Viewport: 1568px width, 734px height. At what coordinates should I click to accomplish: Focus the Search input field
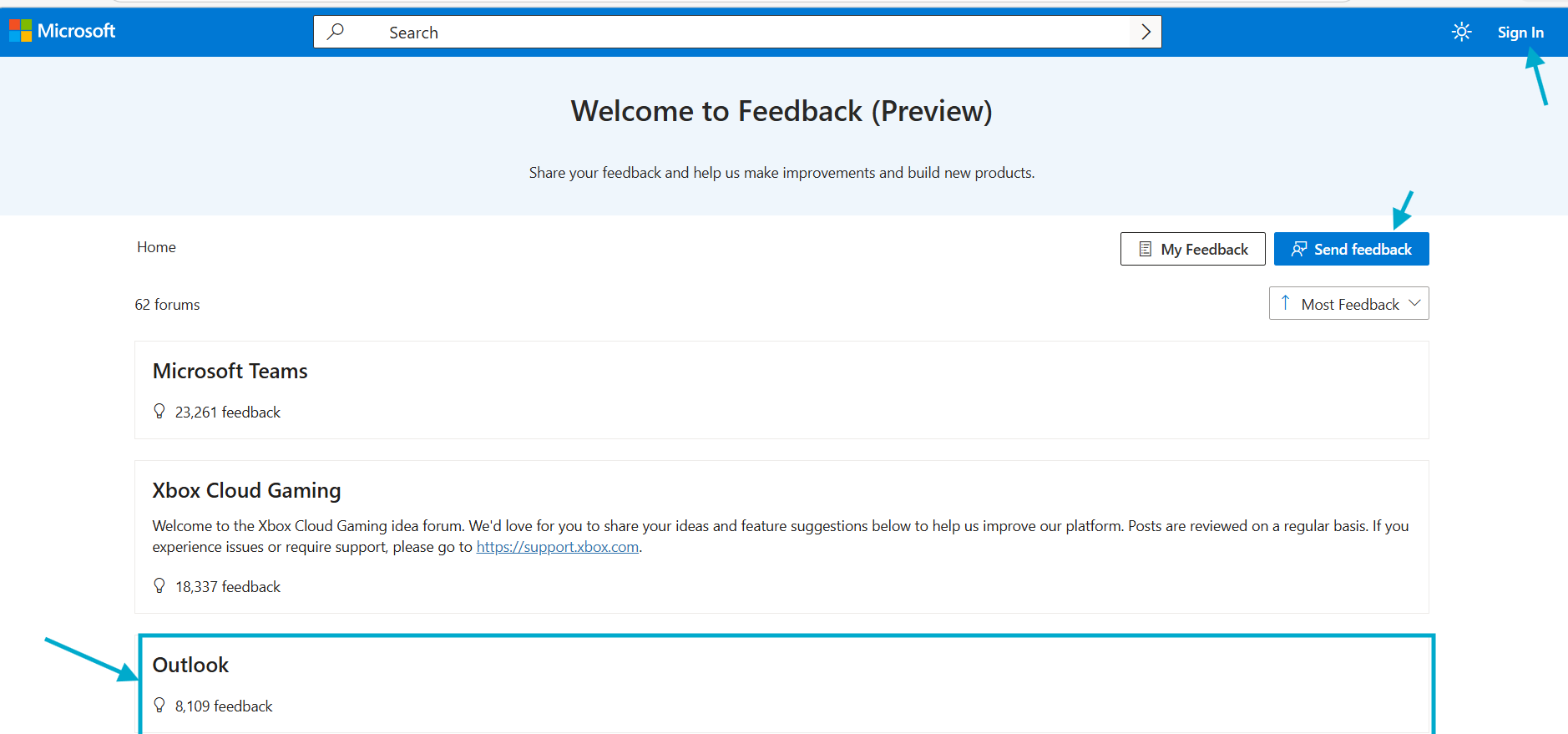pos(737,32)
